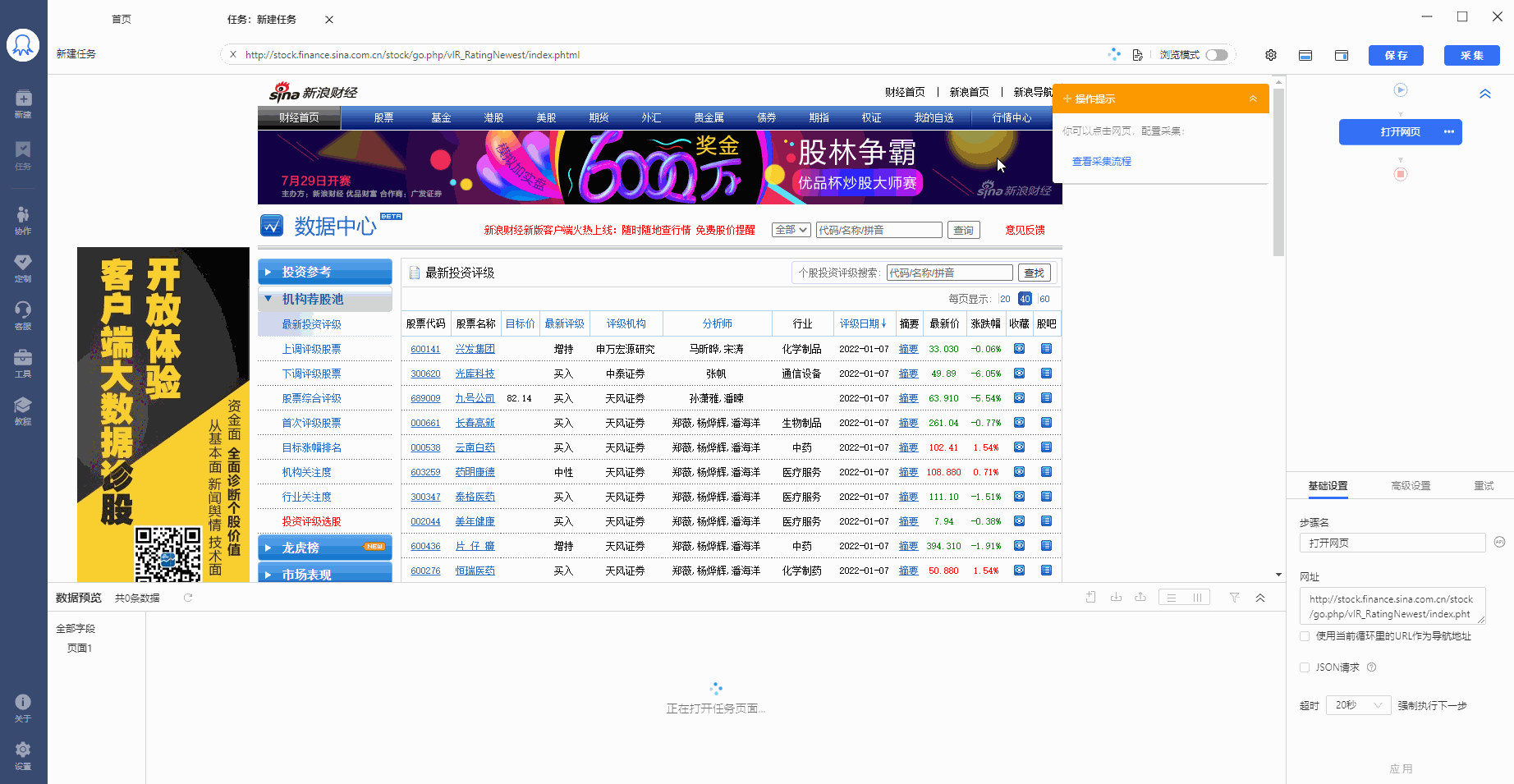
Task: Check the JSON请求 box
Action: point(1305,667)
